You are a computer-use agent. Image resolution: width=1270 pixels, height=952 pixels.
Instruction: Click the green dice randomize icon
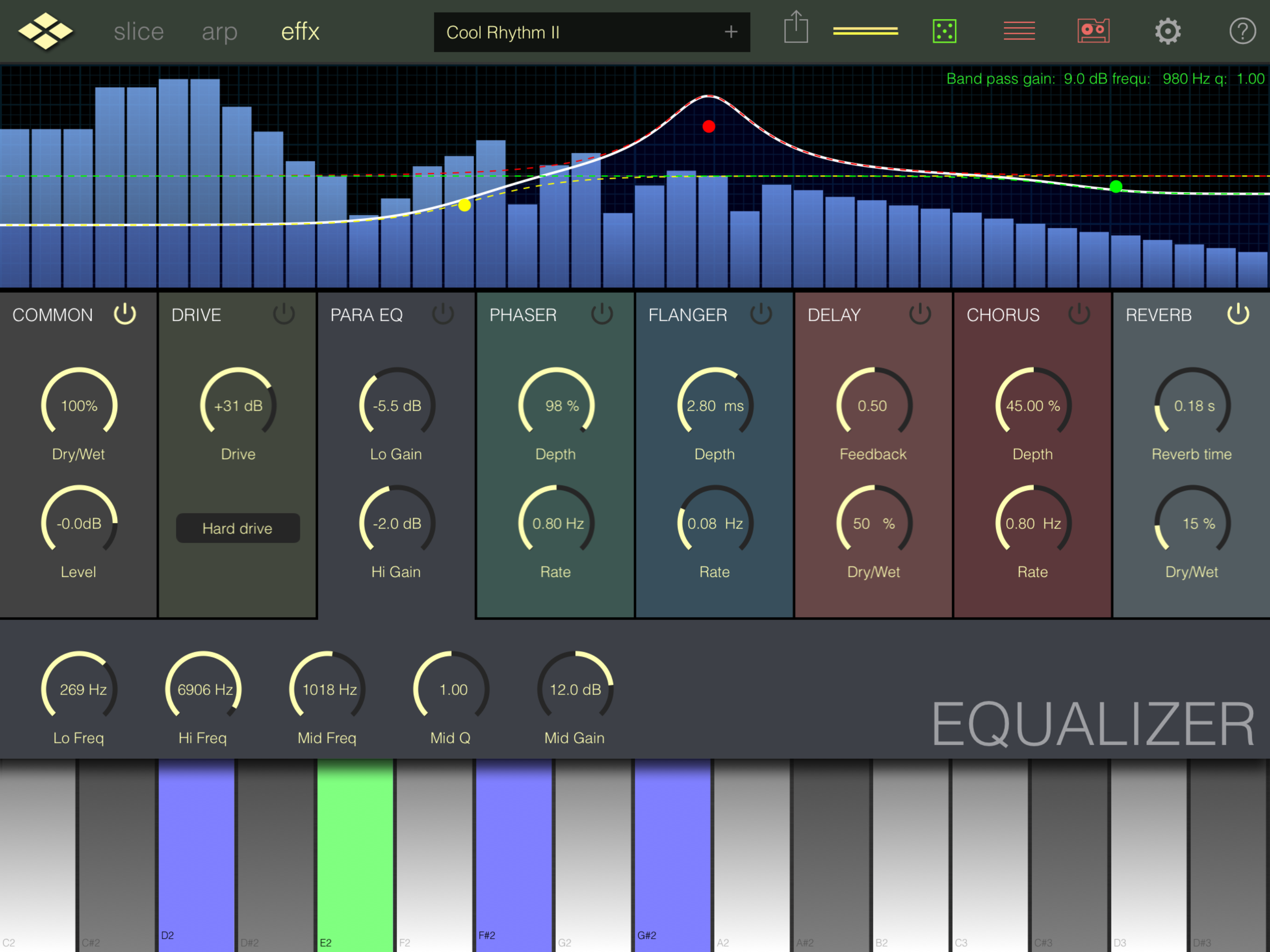pyautogui.click(x=945, y=31)
